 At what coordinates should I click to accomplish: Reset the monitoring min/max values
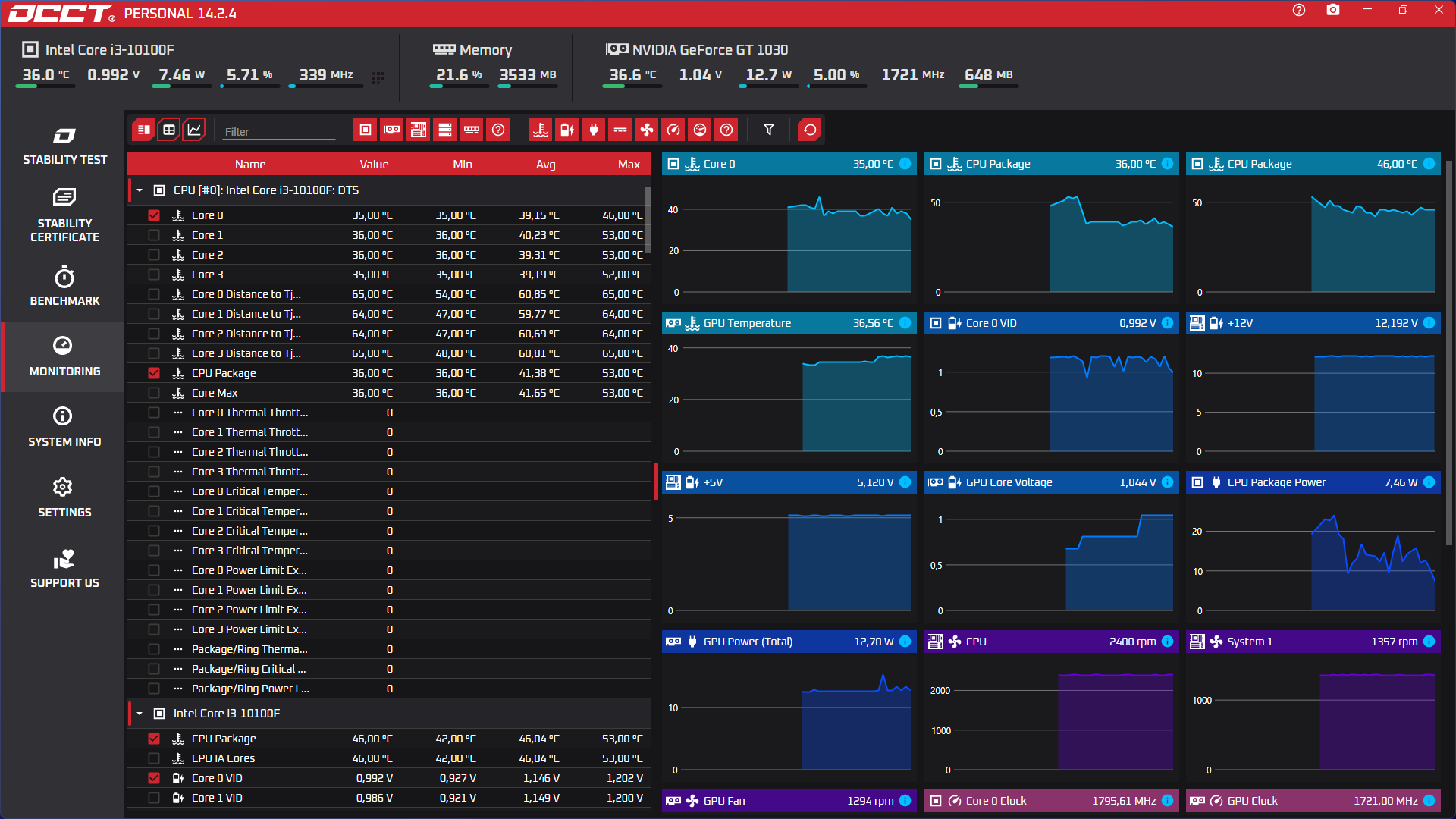[810, 130]
